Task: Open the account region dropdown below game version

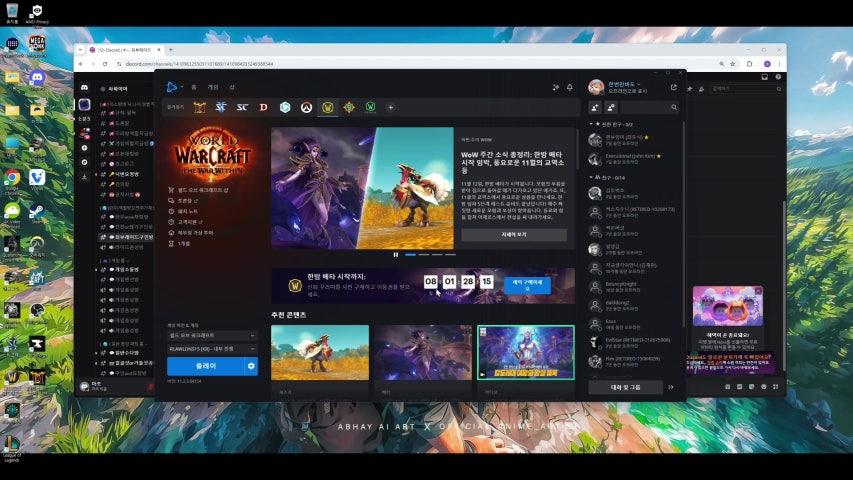Action: 211,348
